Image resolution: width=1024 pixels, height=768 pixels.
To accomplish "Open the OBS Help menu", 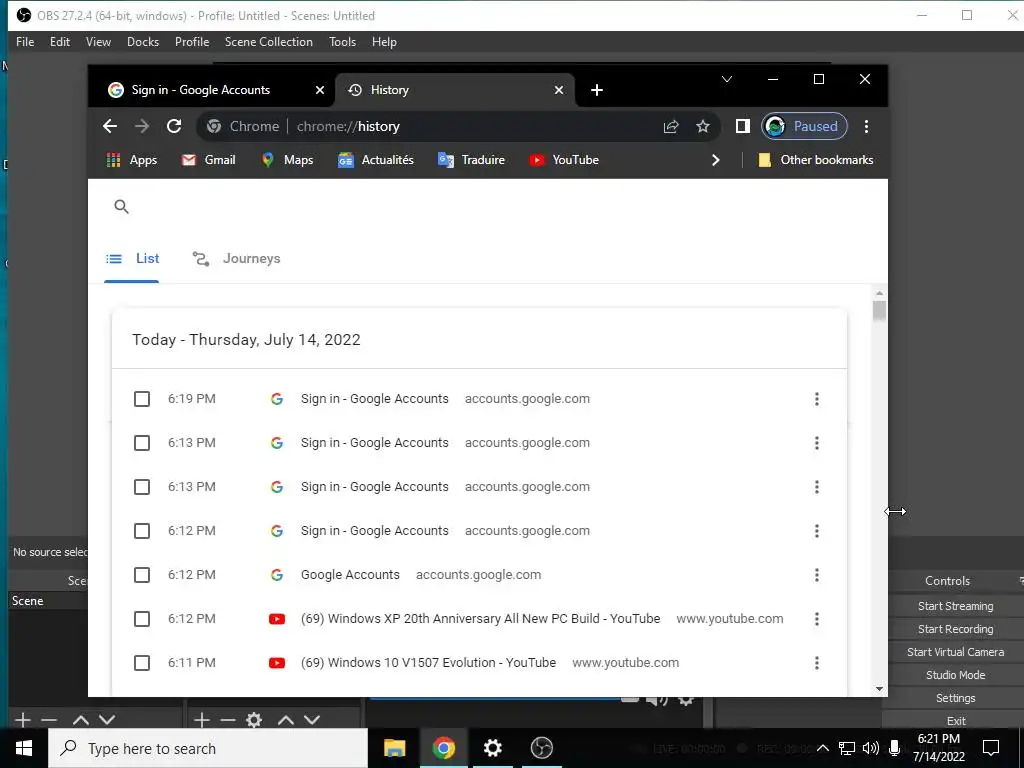I will click(384, 42).
